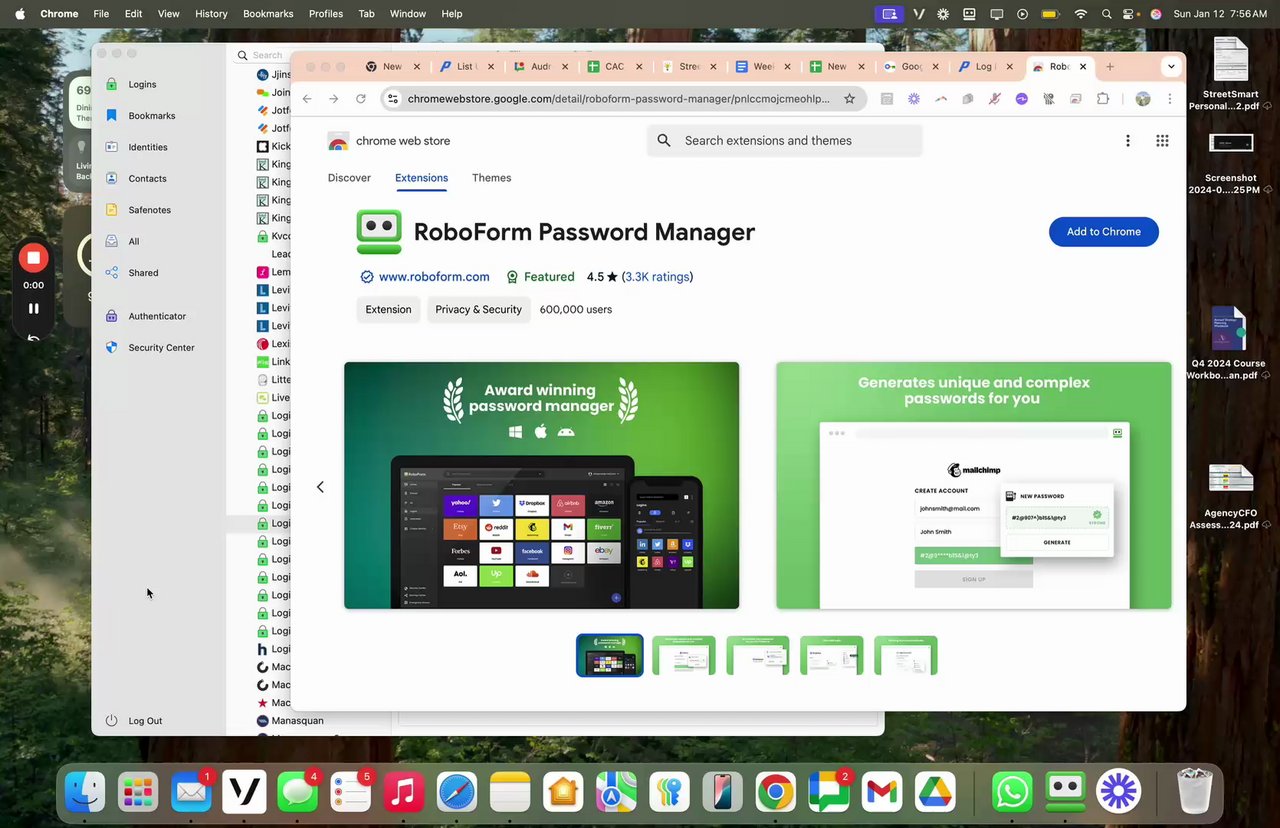
Task: Open Safari from the Dock
Action: [457, 792]
